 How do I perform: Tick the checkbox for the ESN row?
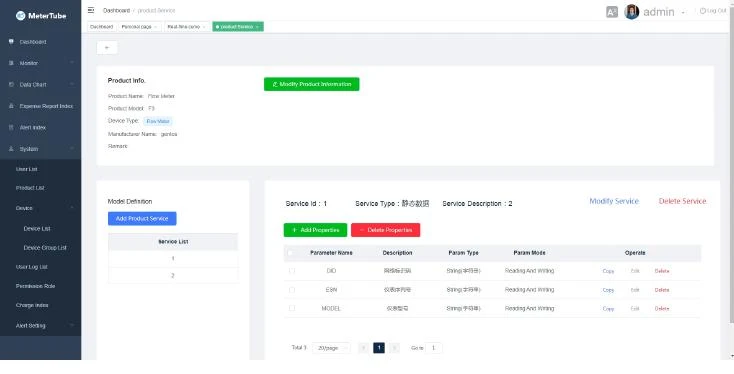(292, 290)
